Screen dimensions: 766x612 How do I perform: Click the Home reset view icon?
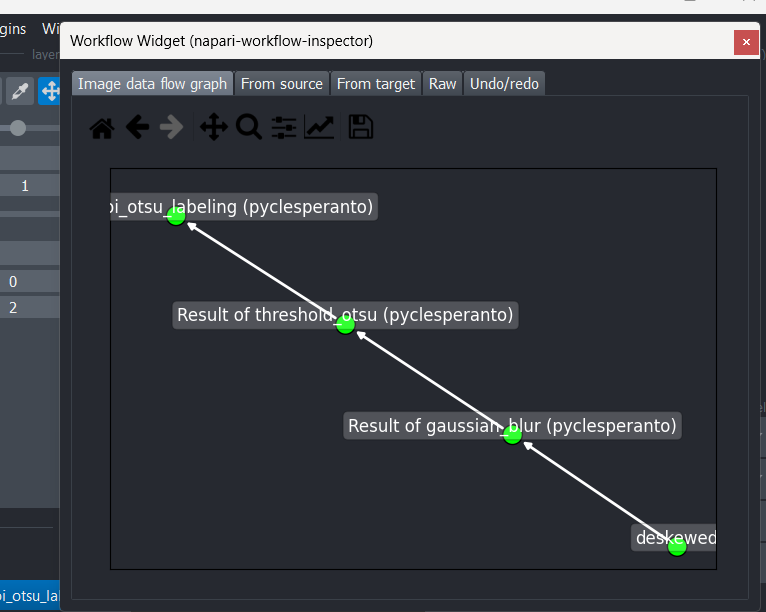point(102,128)
